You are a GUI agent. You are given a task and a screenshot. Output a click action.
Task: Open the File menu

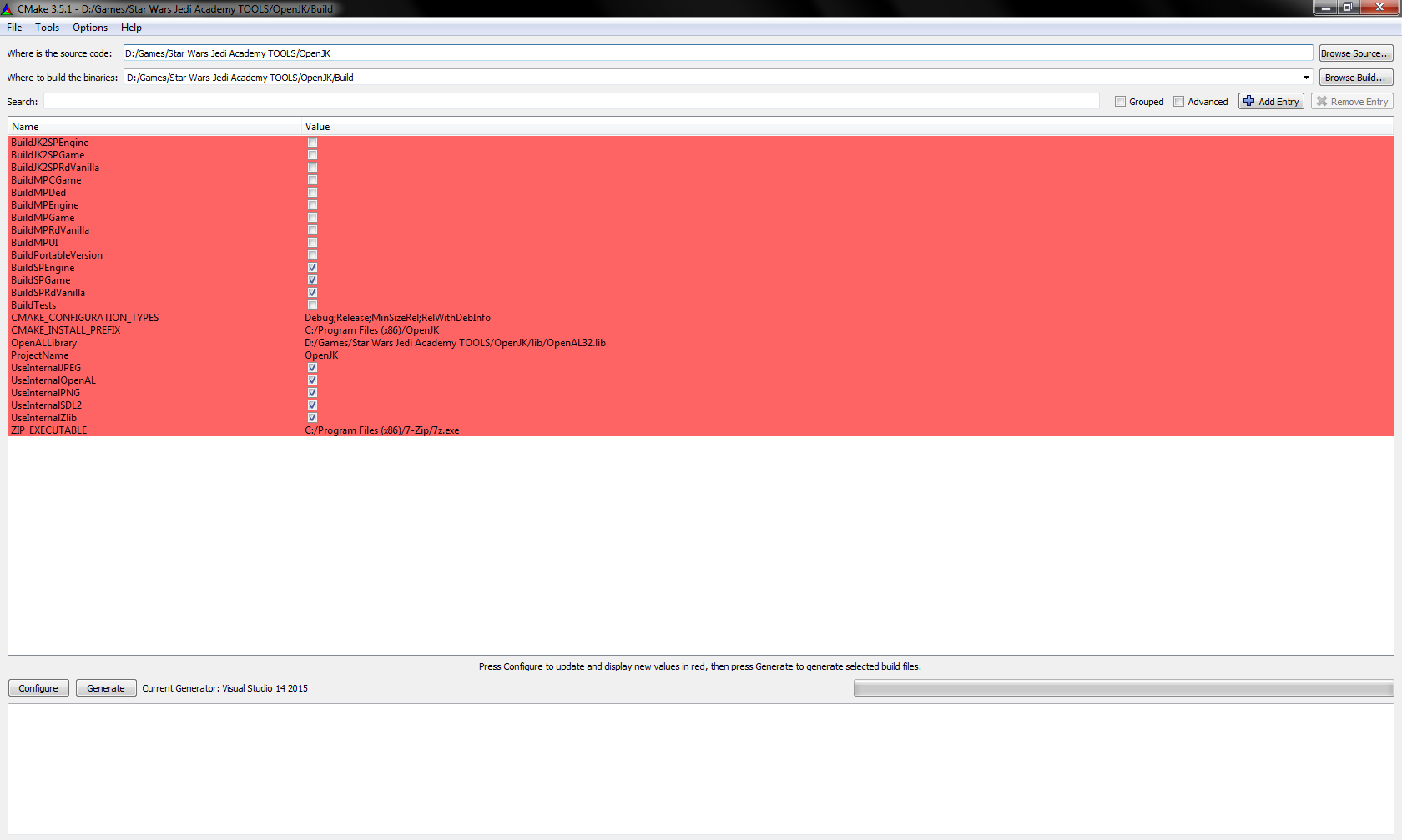[14, 28]
